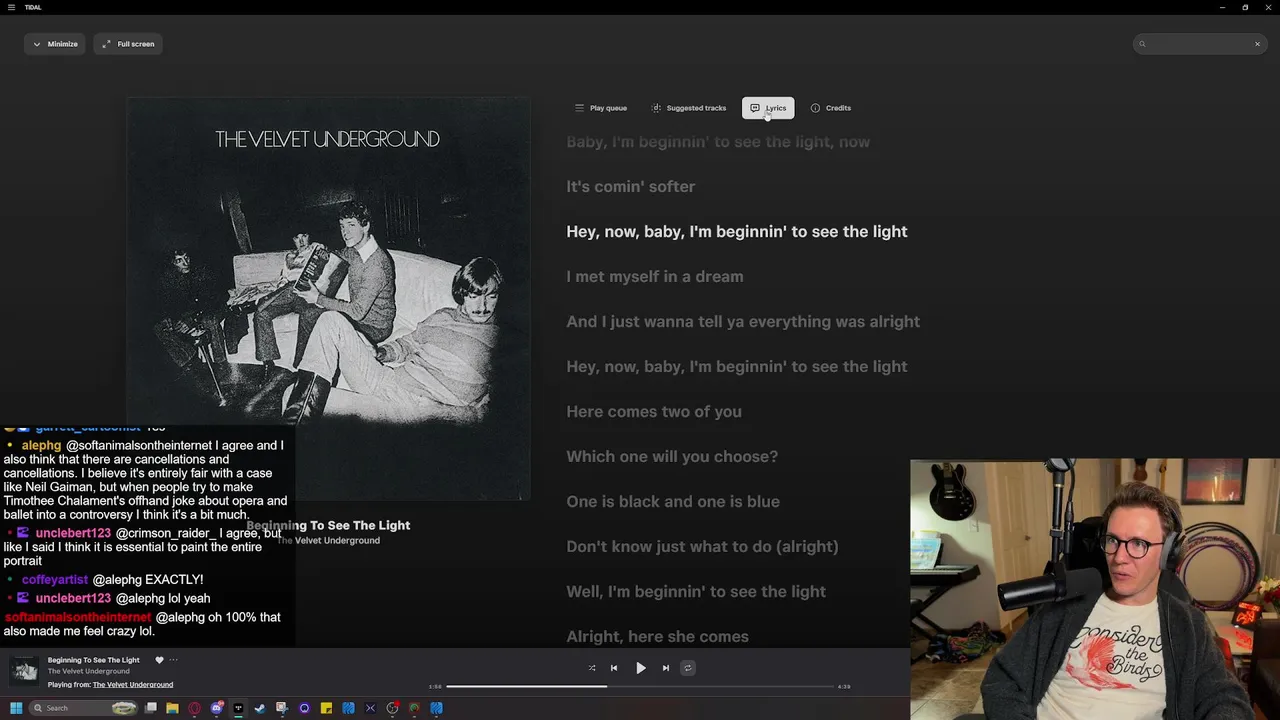Image resolution: width=1280 pixels, height=720 pixels.
Task: Open Opera browser from the taskbar
Action: [194, 708]
